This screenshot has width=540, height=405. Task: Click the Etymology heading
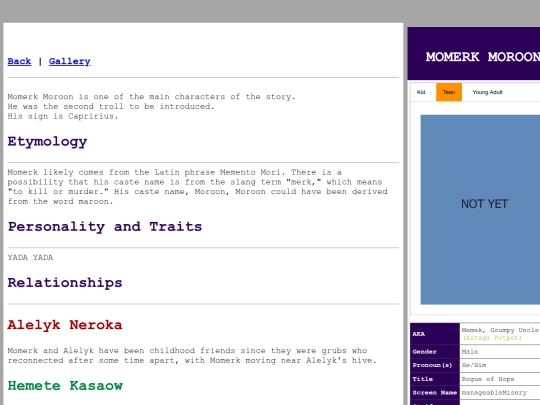[x=47, y=142]
